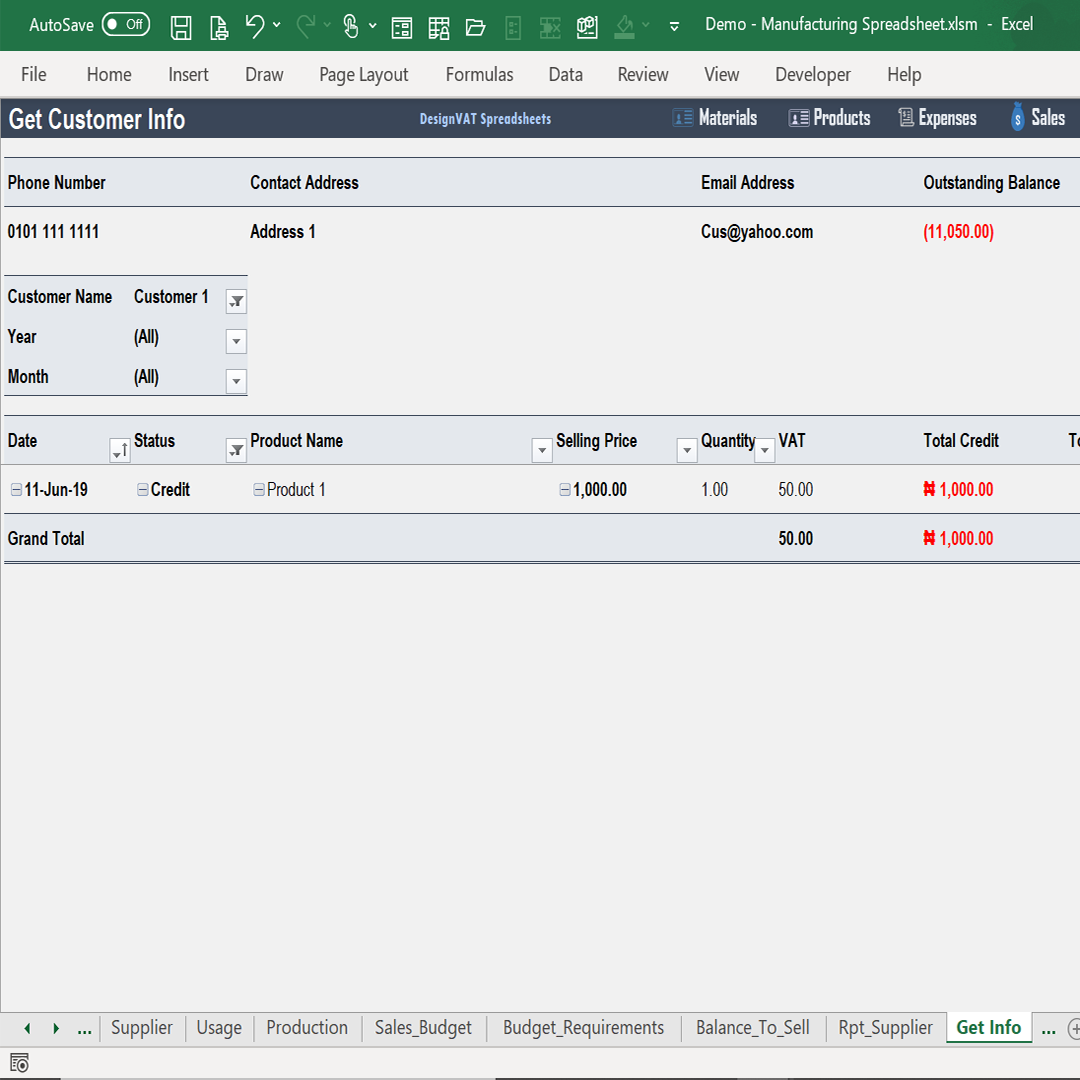Switch to Touch/Mouse Mode

click(353, 27)
